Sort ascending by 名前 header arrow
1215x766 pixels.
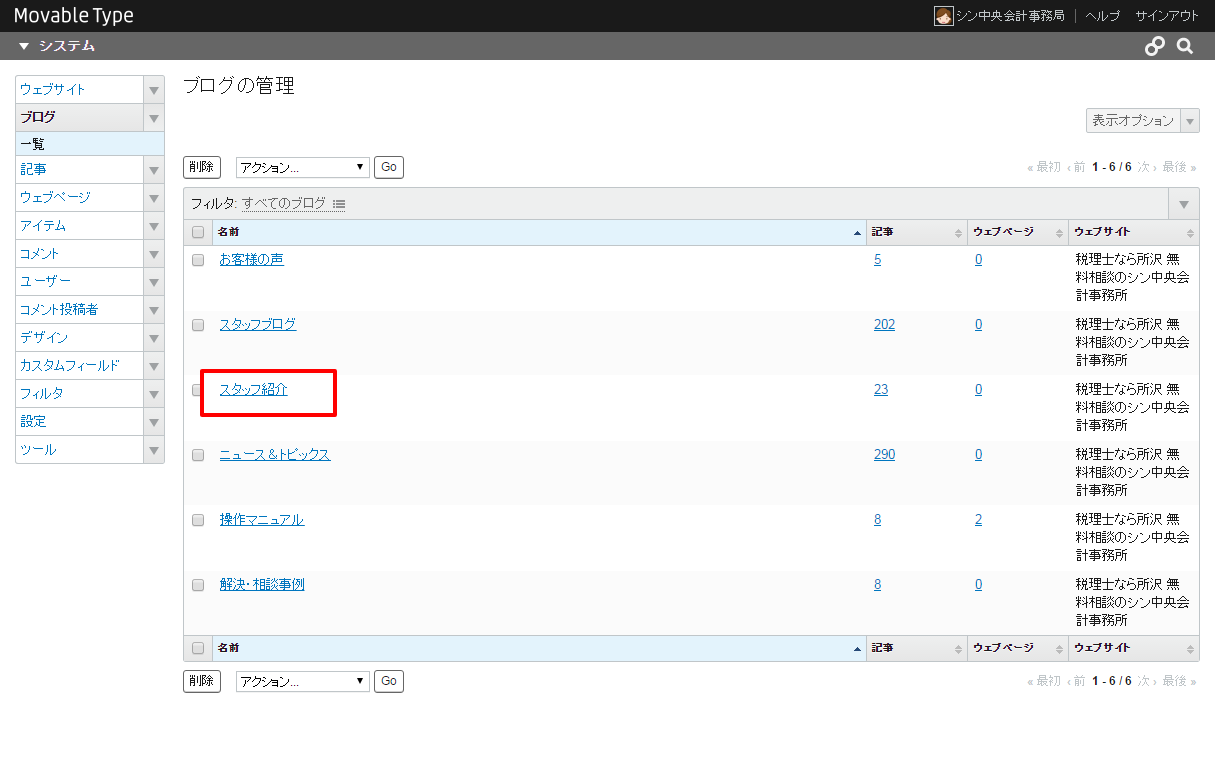(857, 233)
